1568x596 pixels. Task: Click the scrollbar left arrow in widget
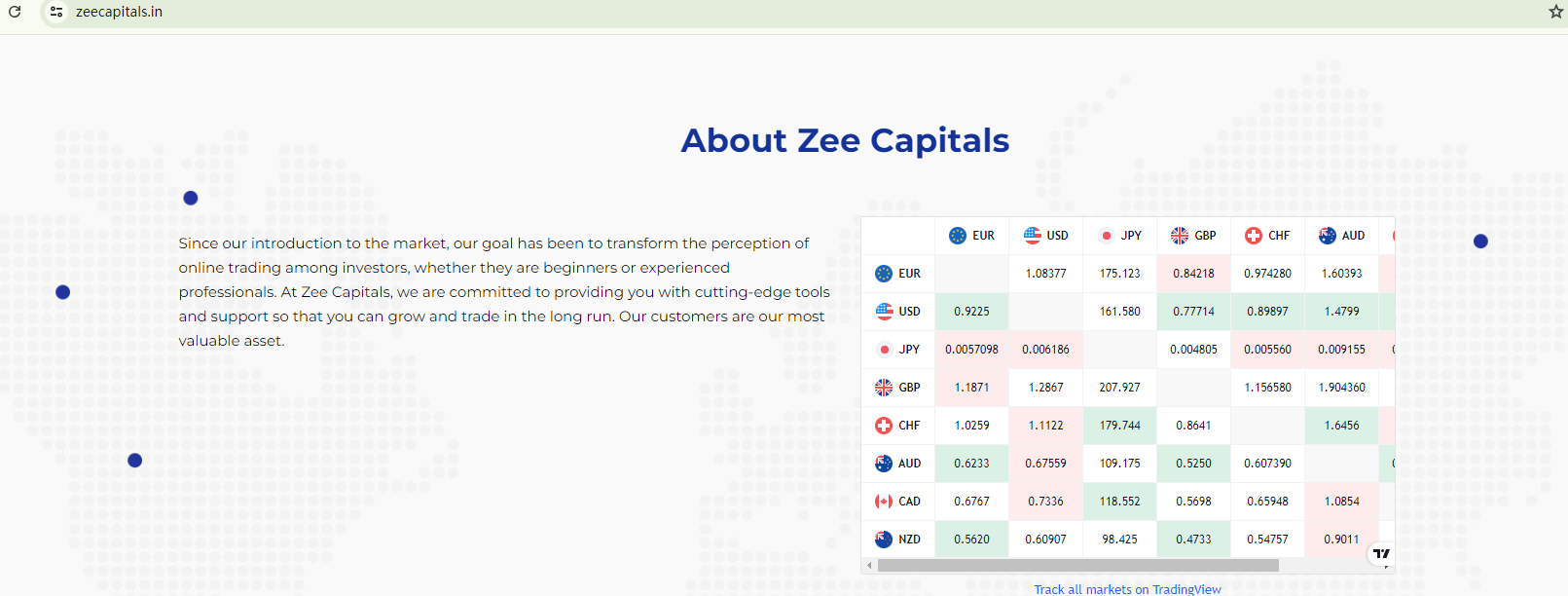point(869,565)
